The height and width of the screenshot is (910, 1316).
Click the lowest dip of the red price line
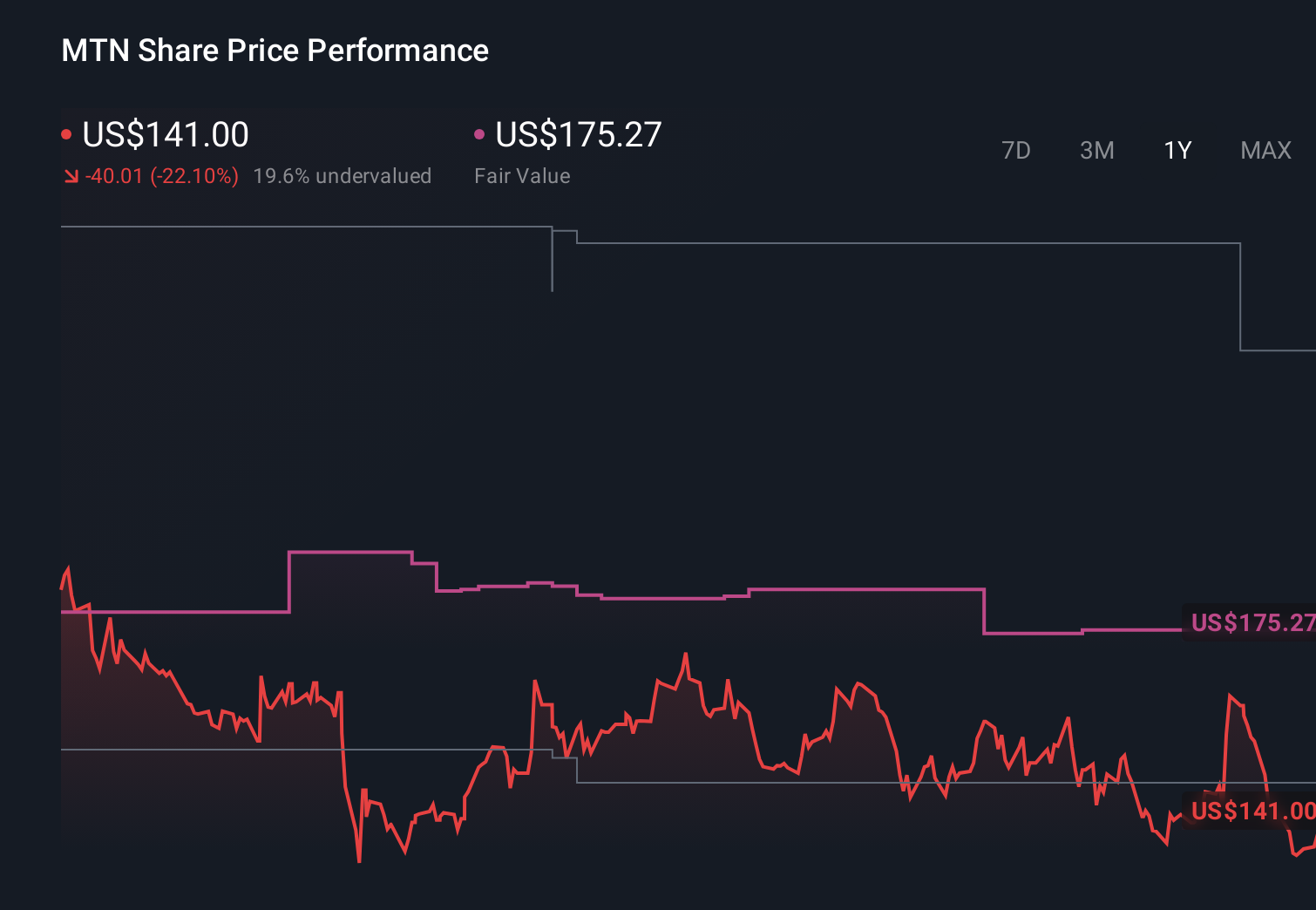359,860
